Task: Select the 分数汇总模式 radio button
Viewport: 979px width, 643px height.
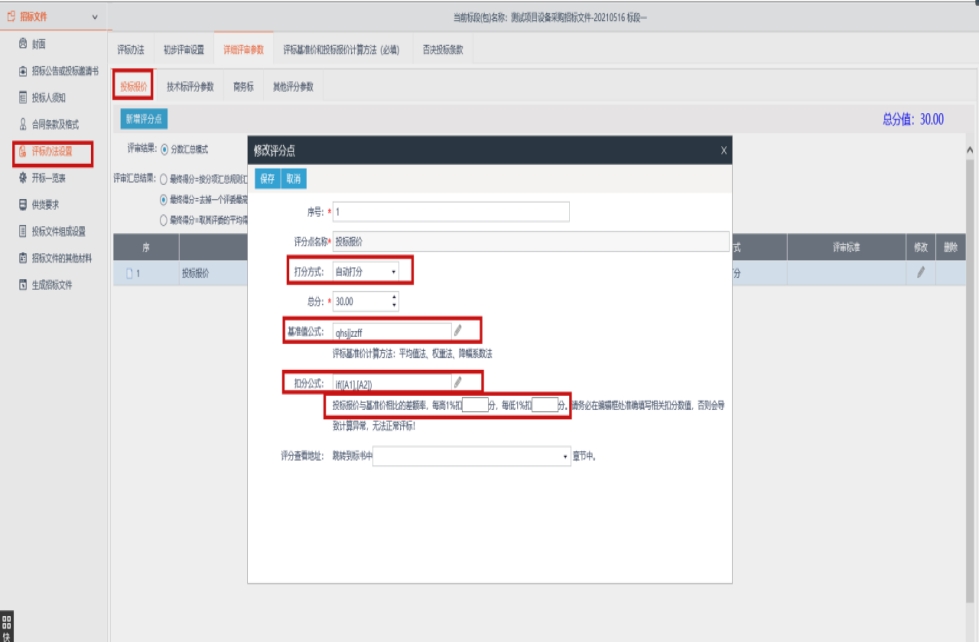Action: [165, 149]
